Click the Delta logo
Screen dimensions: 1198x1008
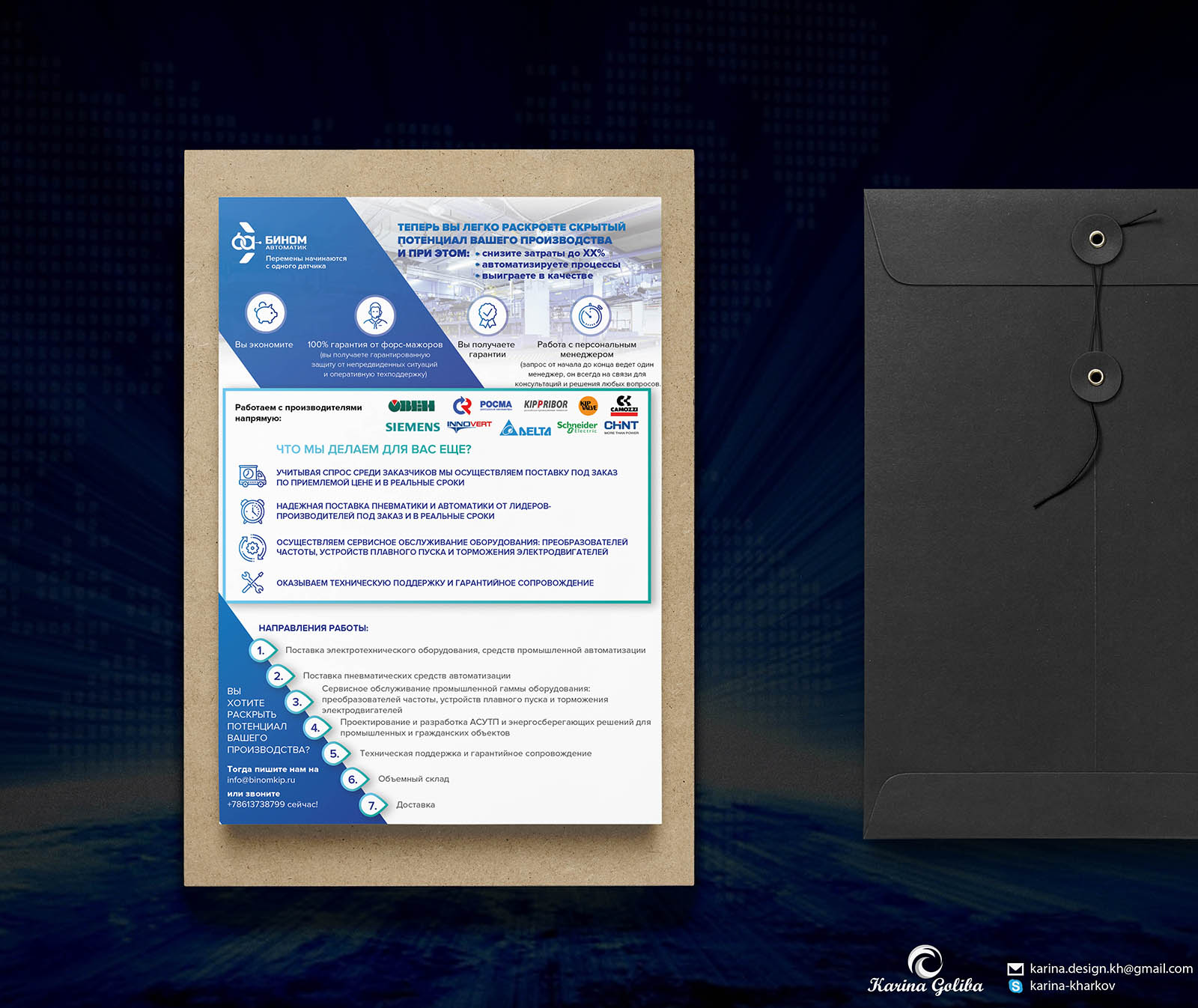click(x=526, y=428)
